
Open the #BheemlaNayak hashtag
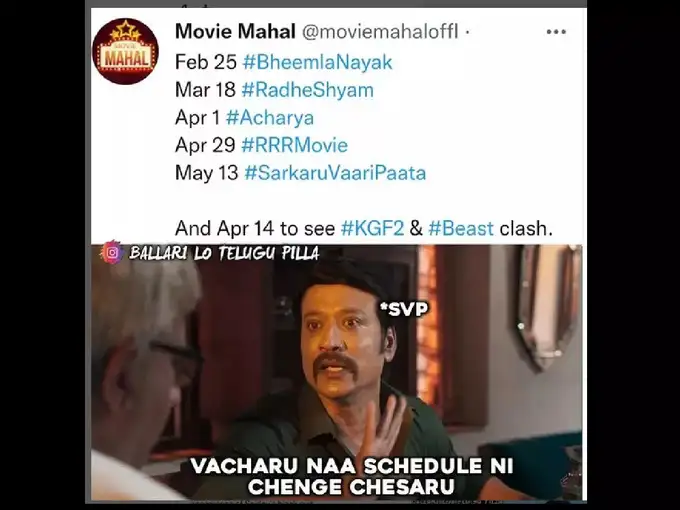point(317,62)
